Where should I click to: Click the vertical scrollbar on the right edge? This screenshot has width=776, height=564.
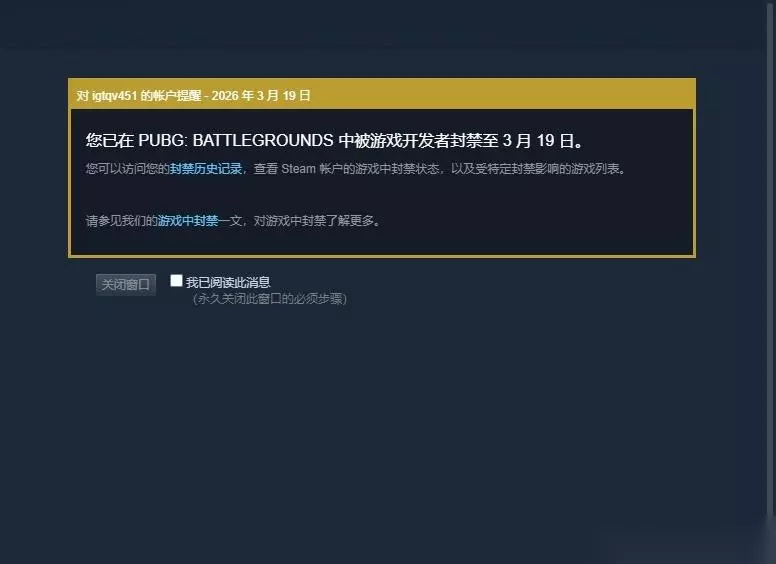pyautogui.click(x=771, y=257)
